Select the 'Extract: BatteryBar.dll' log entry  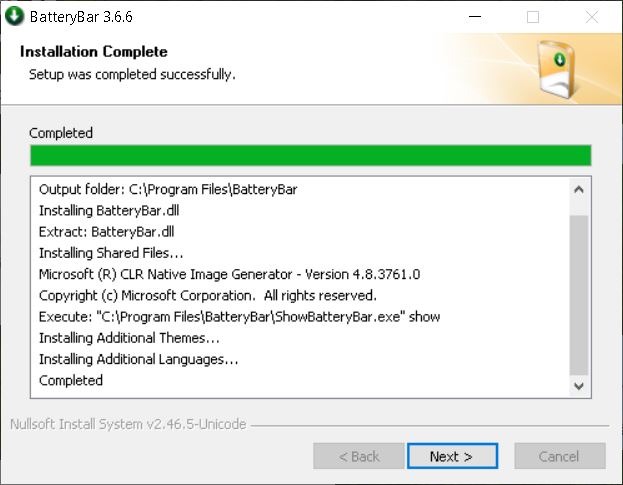click(104, 231)
